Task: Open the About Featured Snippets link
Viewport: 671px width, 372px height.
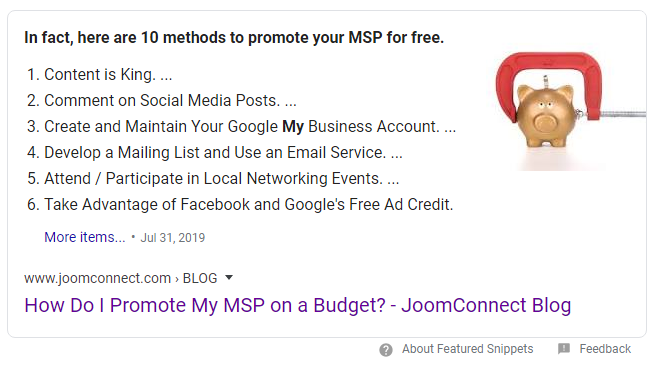Action: tap(467, 349)
